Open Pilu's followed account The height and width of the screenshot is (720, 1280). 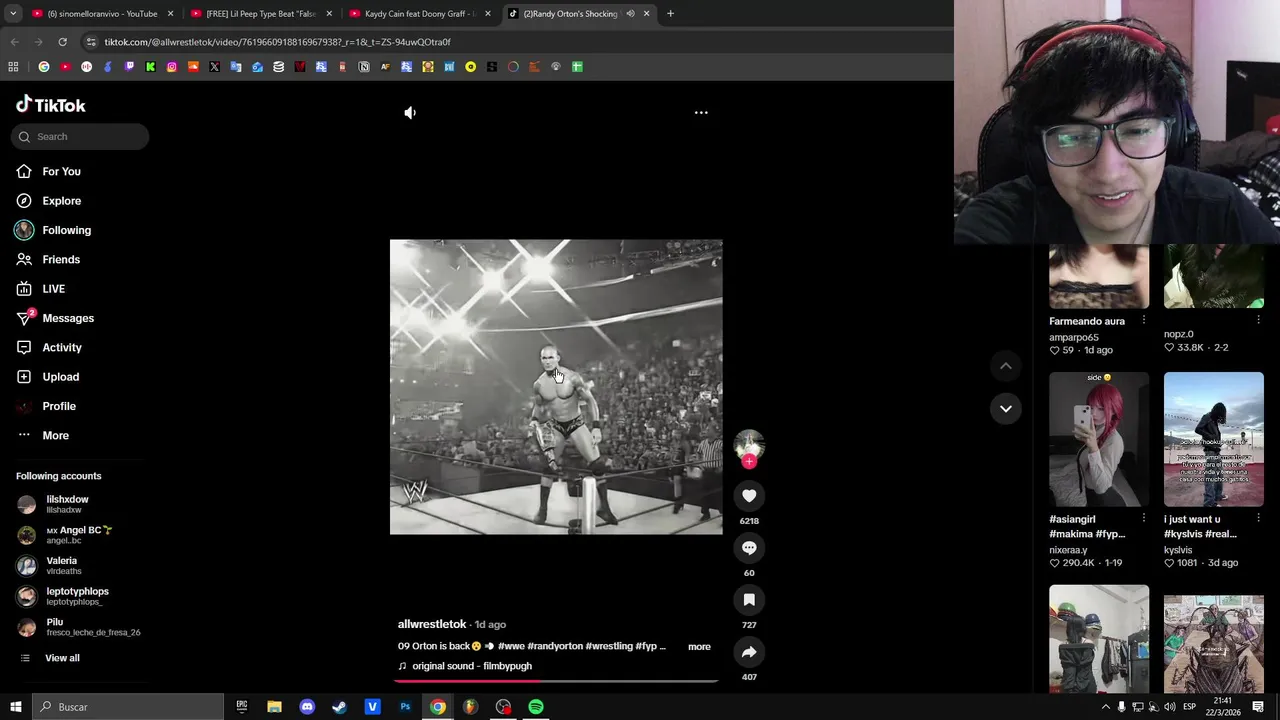click(x=79, y=627)
